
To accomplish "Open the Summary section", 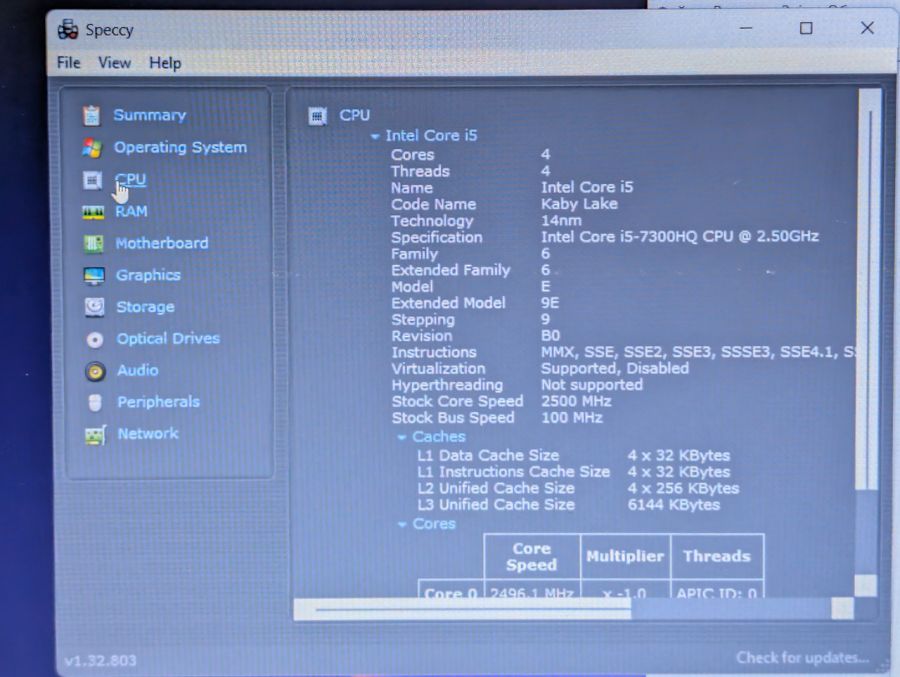I will (150, 115).
